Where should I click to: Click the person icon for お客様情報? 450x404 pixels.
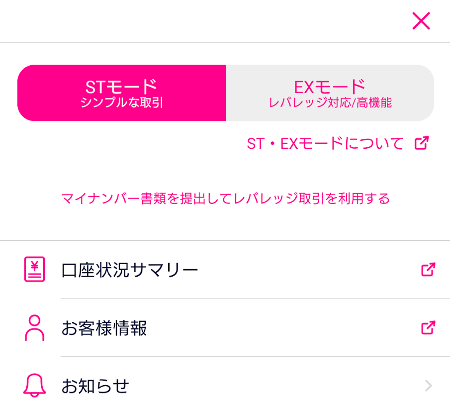(x=34, y=328)
